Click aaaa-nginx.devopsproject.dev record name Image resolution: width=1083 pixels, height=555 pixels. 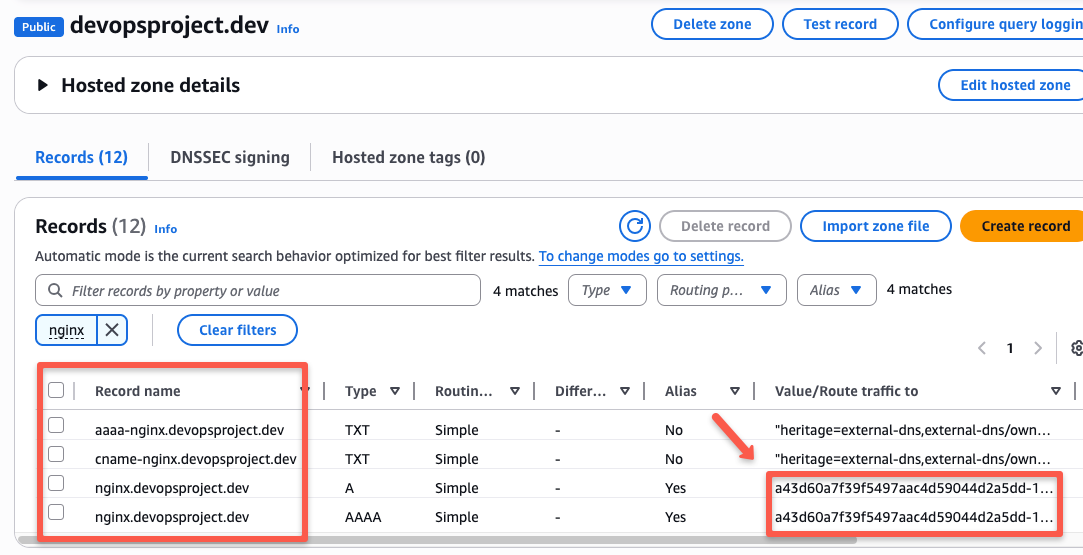tap(189, 430)
